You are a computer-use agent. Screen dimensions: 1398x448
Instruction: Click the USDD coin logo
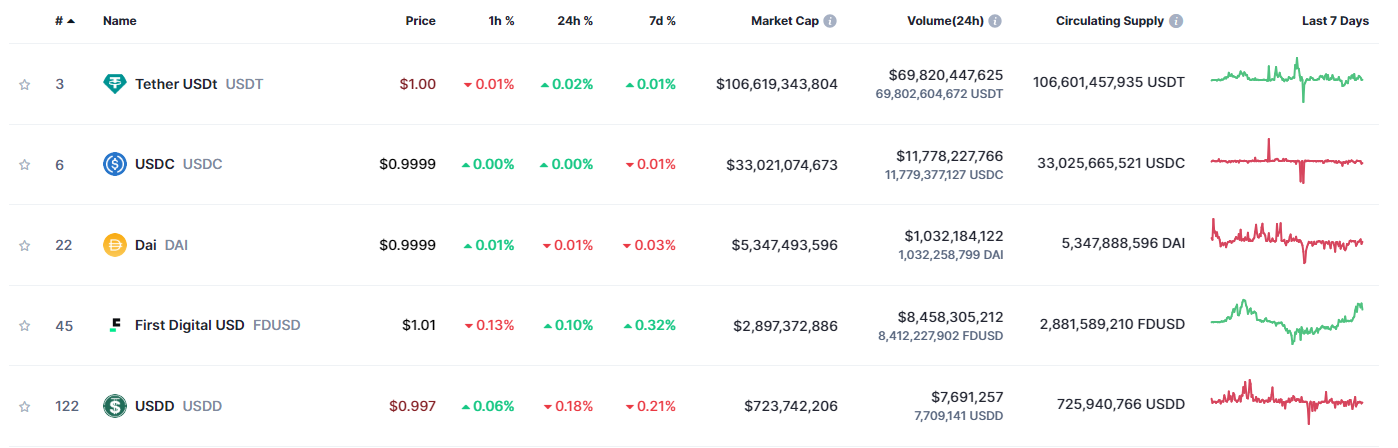pyautogui.click(x=115, y=406)
